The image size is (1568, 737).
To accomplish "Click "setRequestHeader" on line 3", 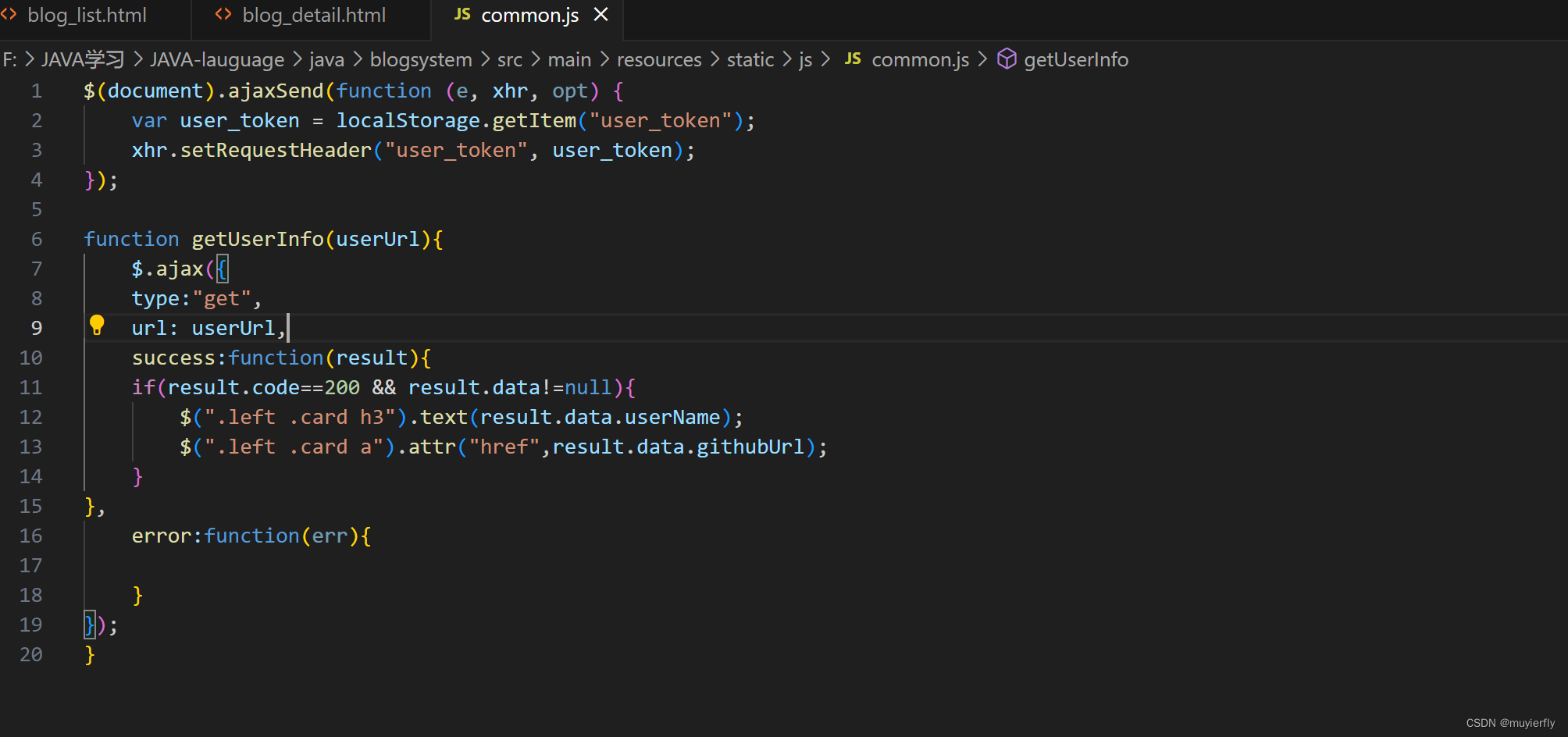I will coord(276,151).
